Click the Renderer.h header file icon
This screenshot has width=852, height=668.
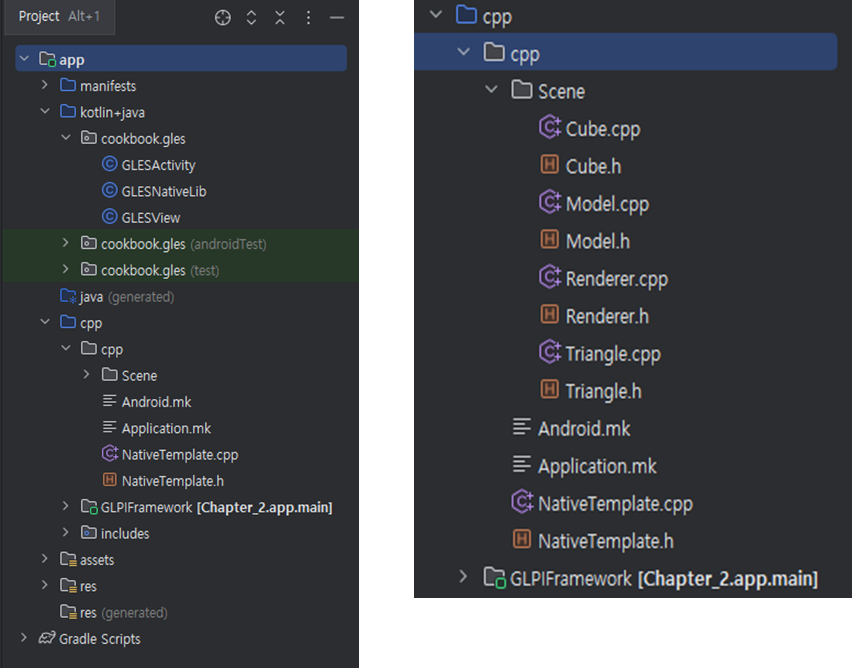(x=549, y=314)
